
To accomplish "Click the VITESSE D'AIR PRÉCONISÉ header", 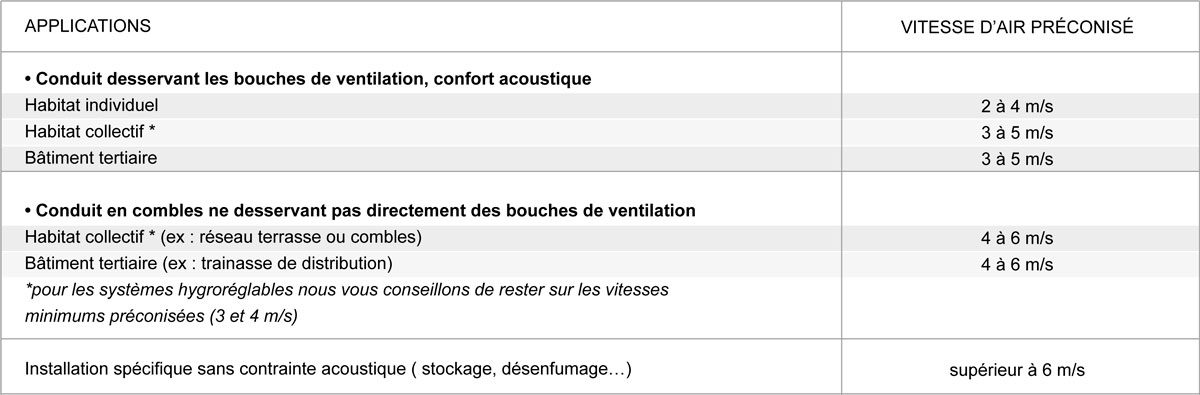I will coord(1017,28).
